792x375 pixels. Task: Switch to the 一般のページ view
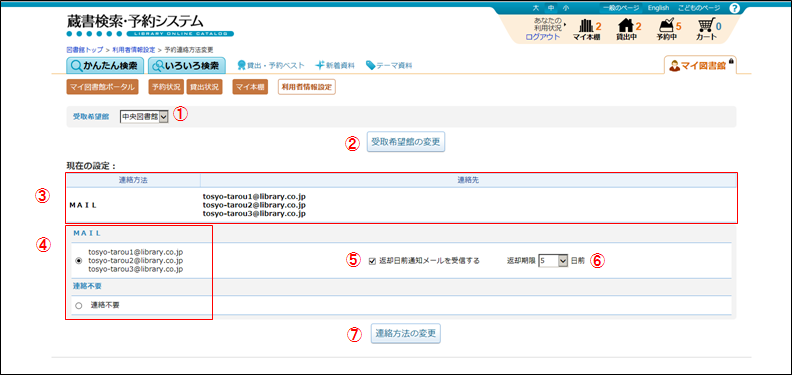[x=621, y=8]
